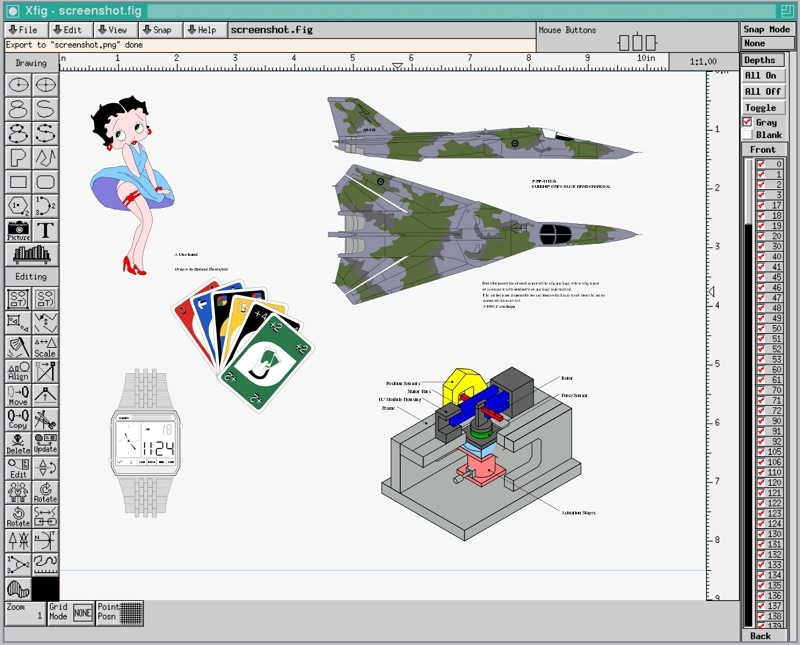Open the Point Posn selector
This screenshot has height=645, width=800.
[120, 613]
